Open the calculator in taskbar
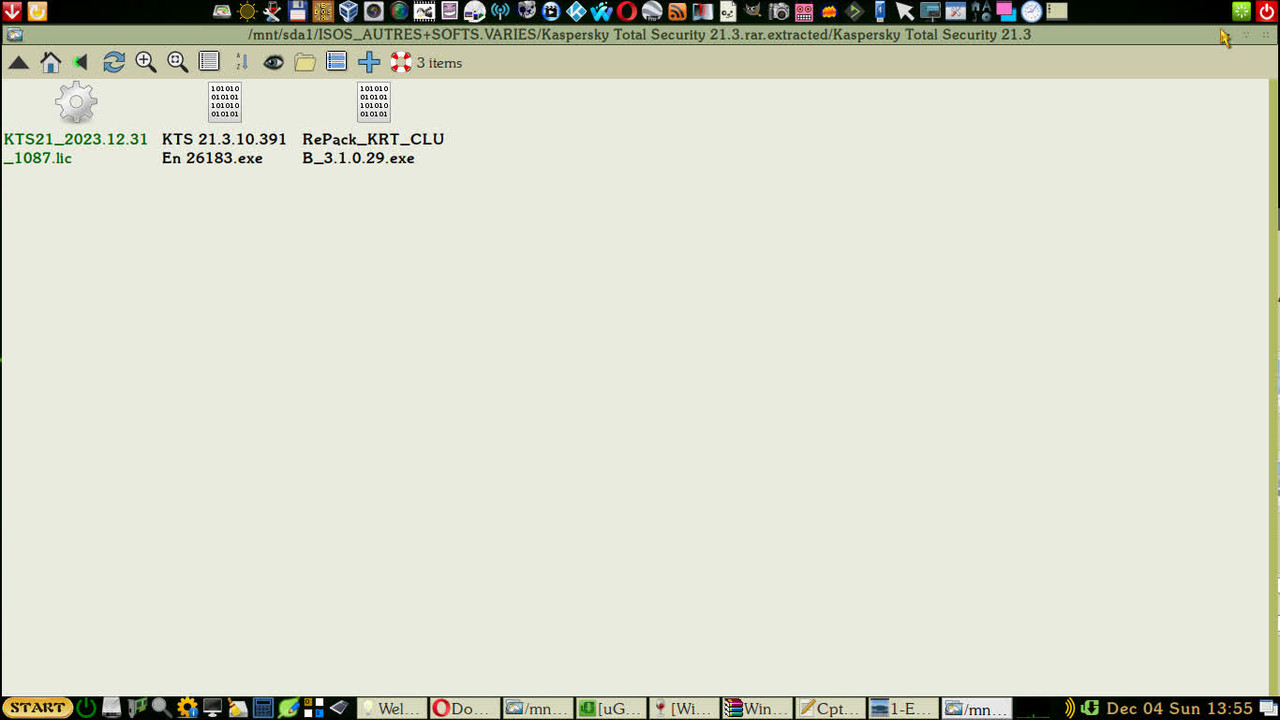The image size is (1280, 720). tap(263, 708)
